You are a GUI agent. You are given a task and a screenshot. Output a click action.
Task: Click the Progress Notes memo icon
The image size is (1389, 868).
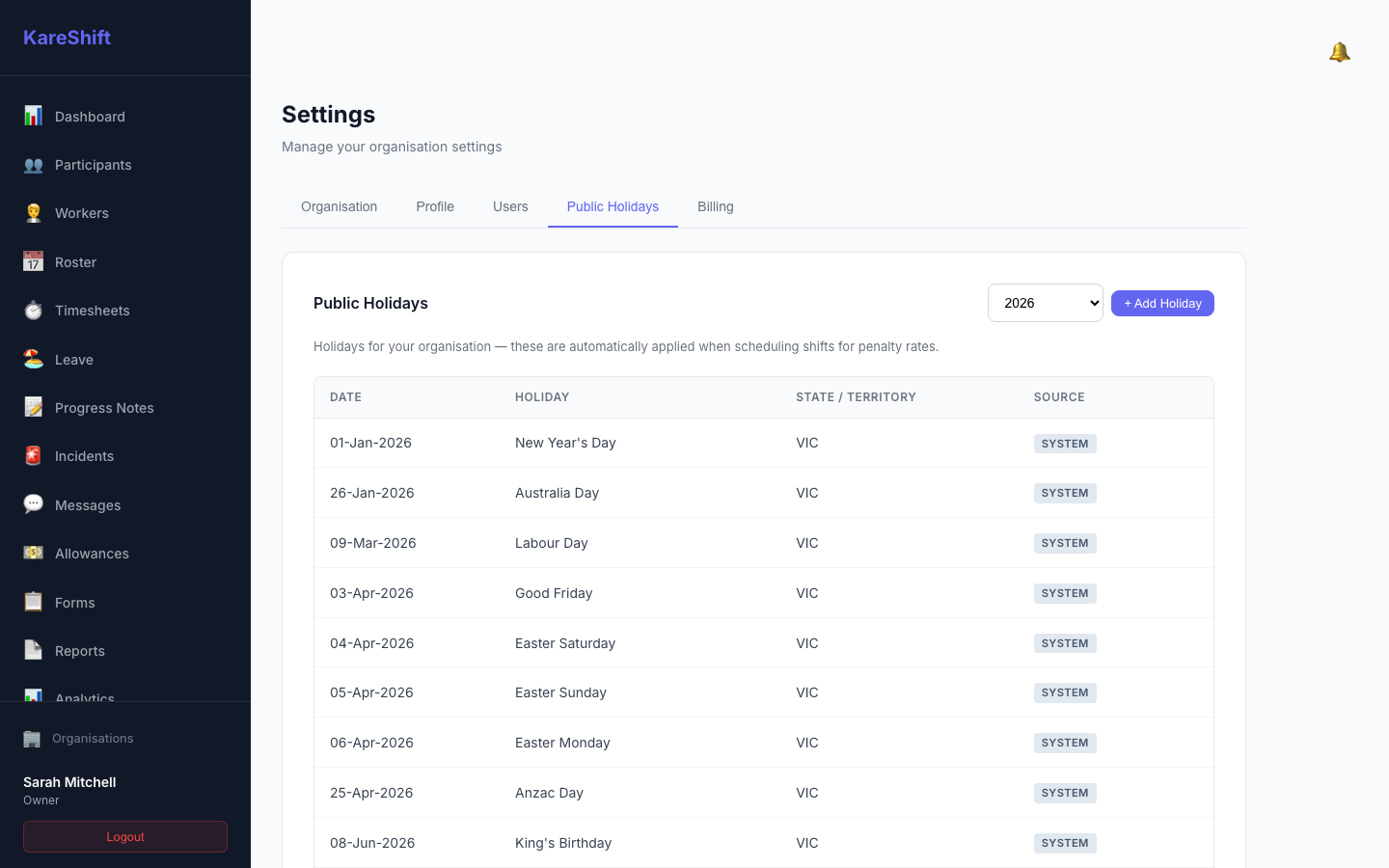coord(33,407)
